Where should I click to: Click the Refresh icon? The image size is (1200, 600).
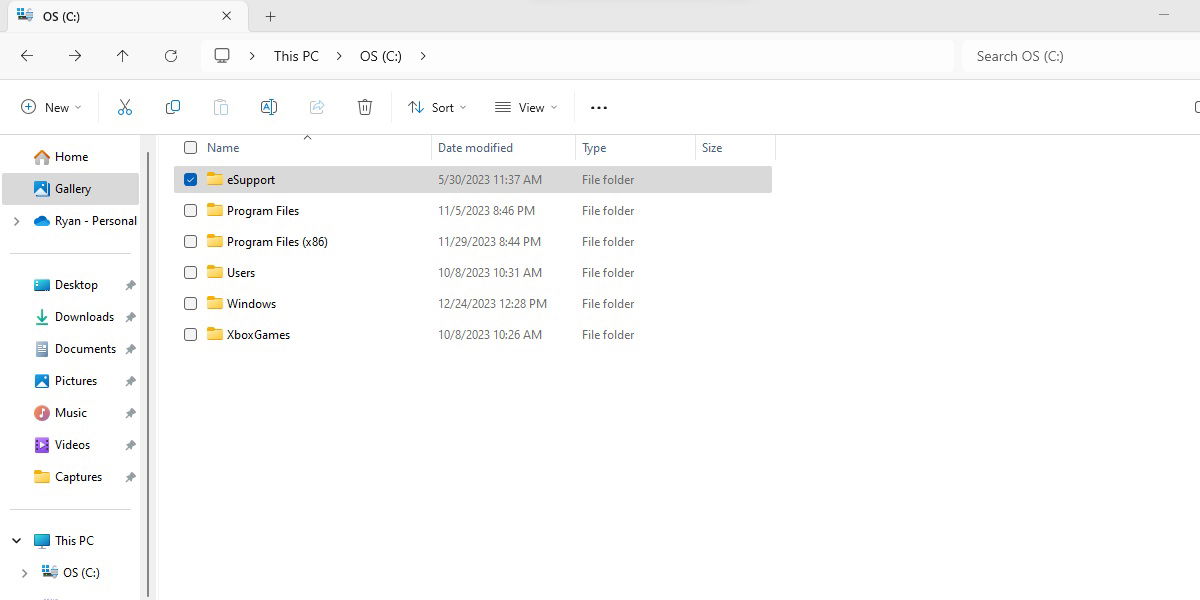pos(171,56)
